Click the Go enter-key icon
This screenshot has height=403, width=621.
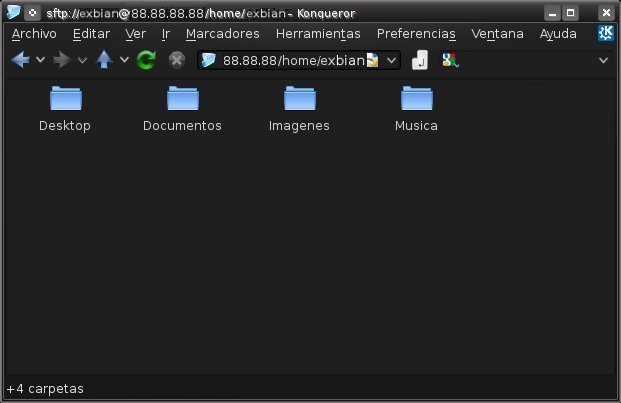point(420,61)
